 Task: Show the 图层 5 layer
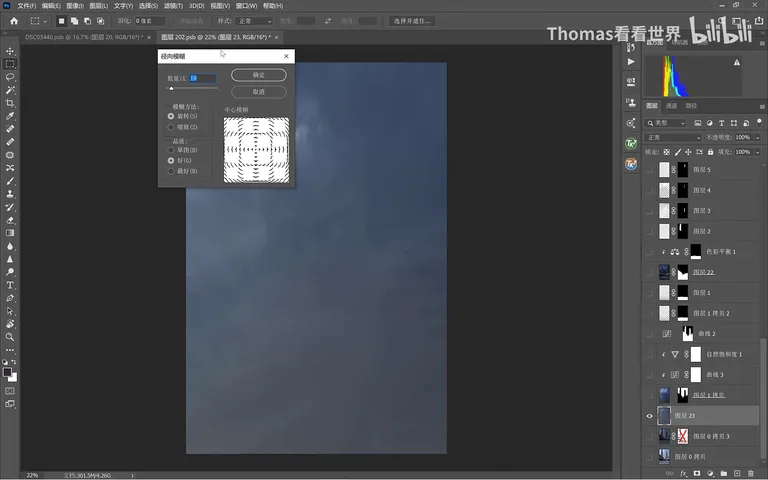(649, 169)
